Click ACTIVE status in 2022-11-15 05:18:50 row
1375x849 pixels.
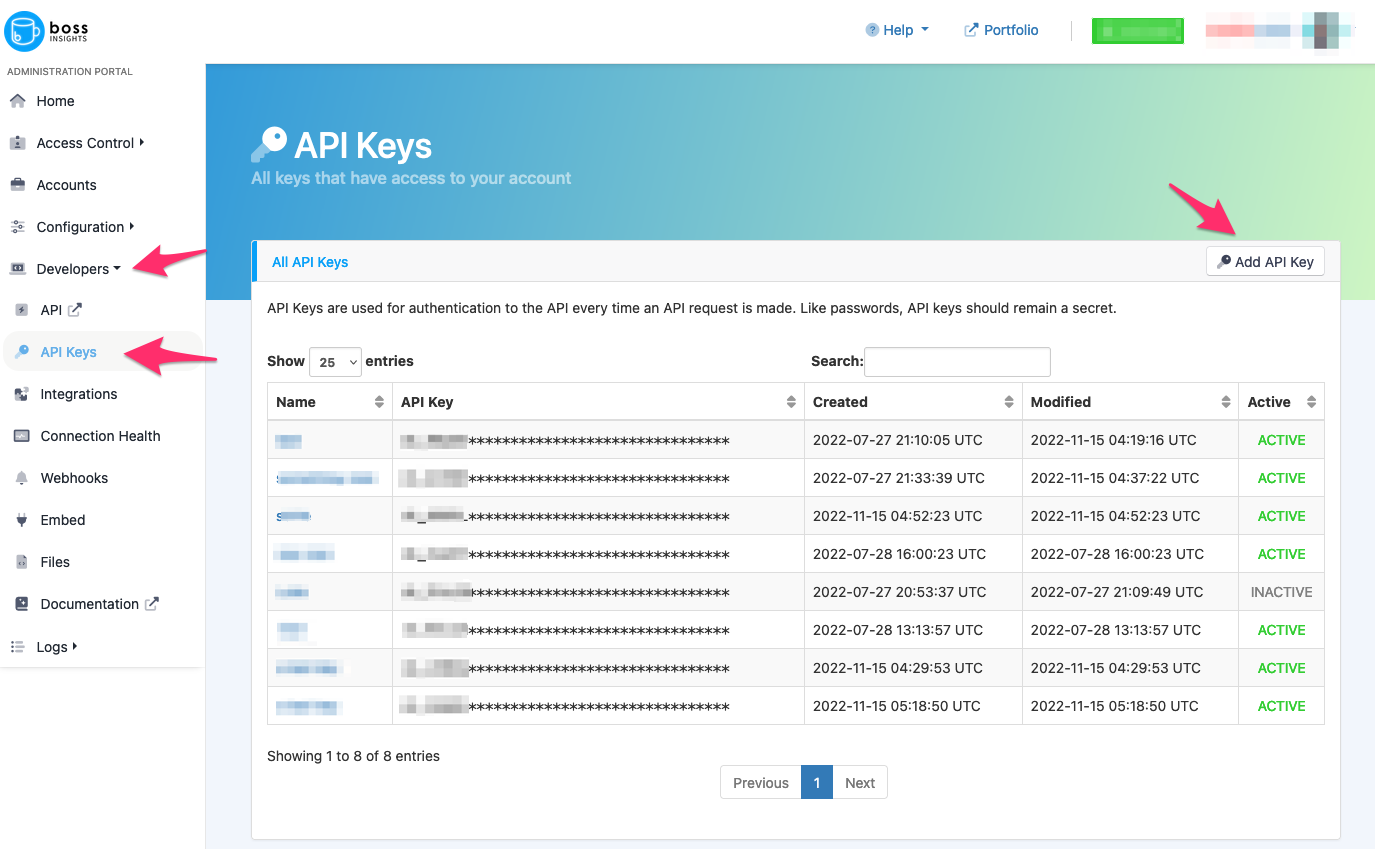[1281, 706]
